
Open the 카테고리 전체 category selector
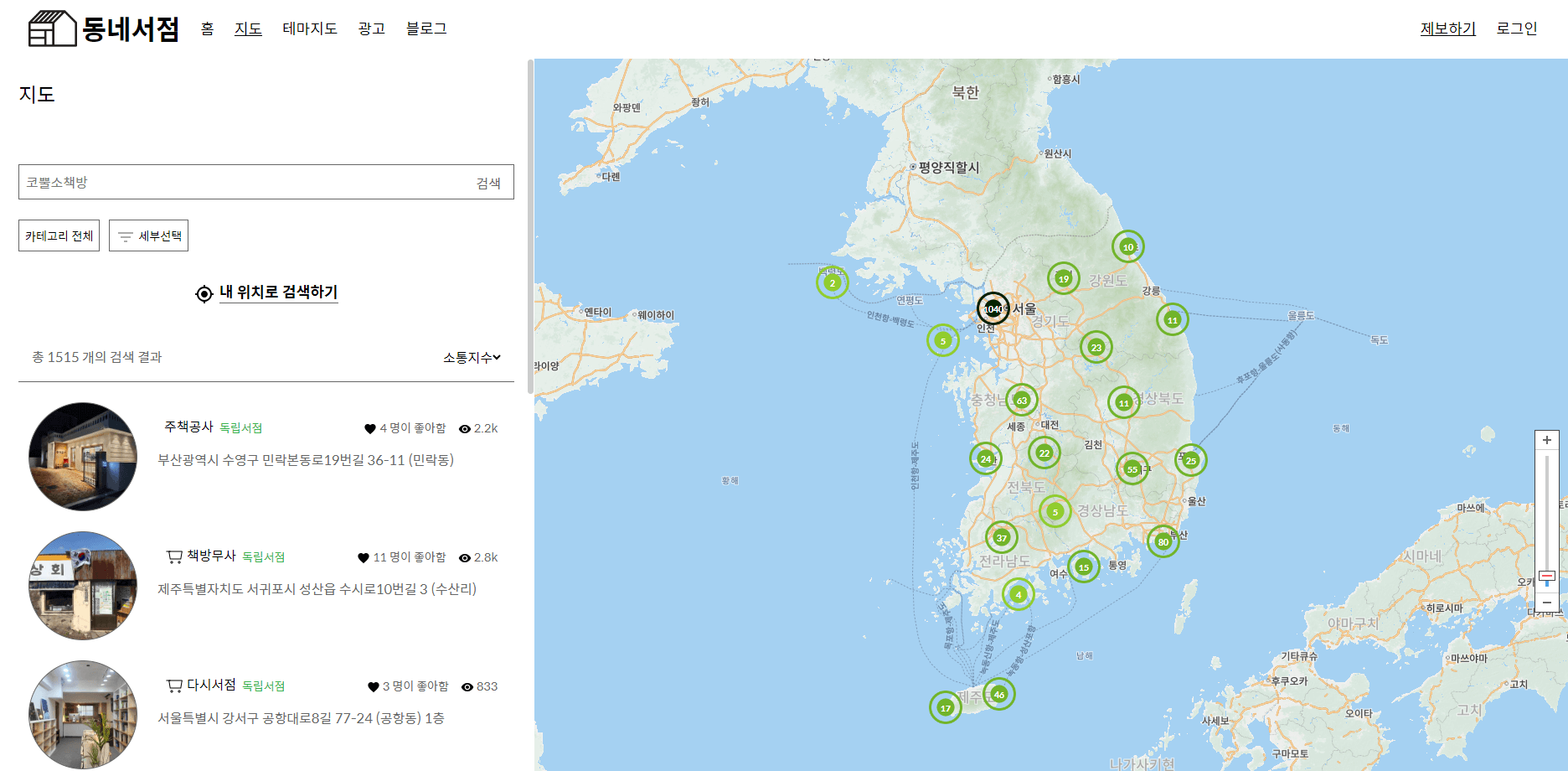coord(59,235)
